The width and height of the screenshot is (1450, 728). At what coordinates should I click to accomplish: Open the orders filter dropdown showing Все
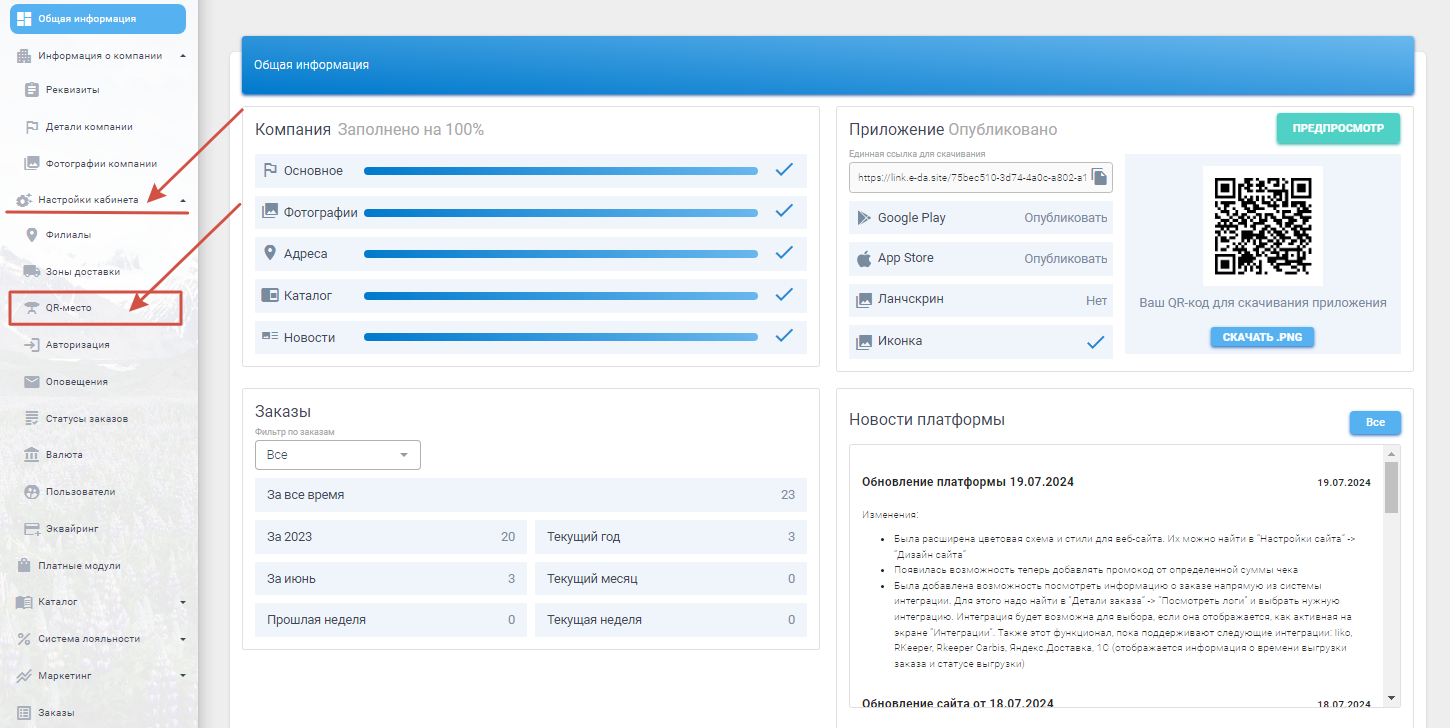pos(337,455)
